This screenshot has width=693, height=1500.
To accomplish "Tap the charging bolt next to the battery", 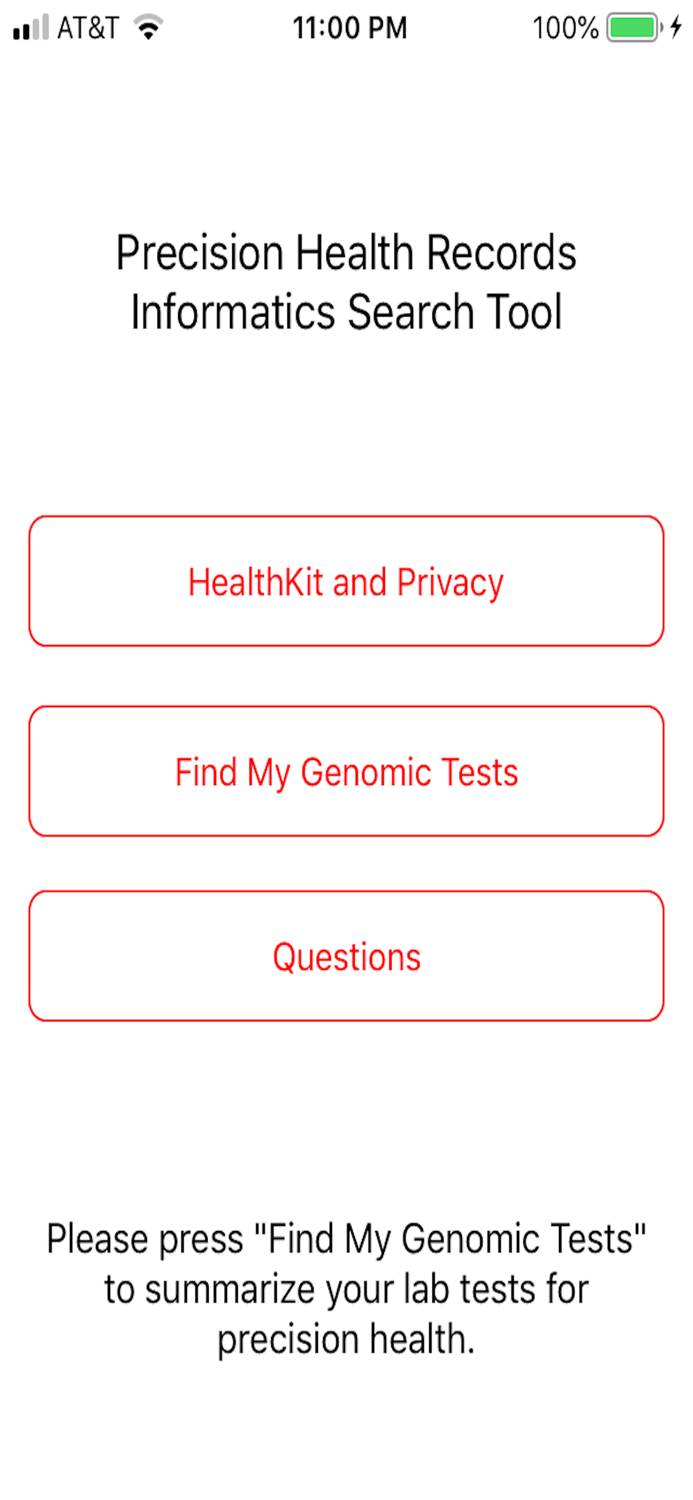I will 672,28.
